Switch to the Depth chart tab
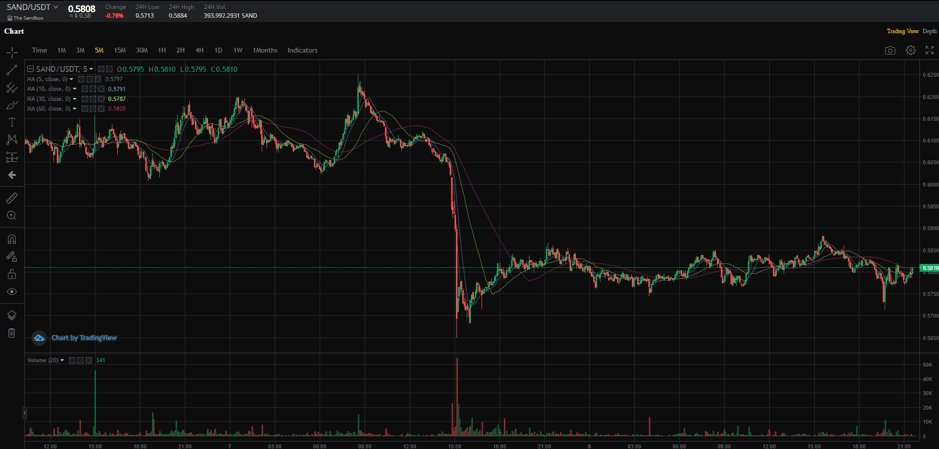 (x=929, y=31)
